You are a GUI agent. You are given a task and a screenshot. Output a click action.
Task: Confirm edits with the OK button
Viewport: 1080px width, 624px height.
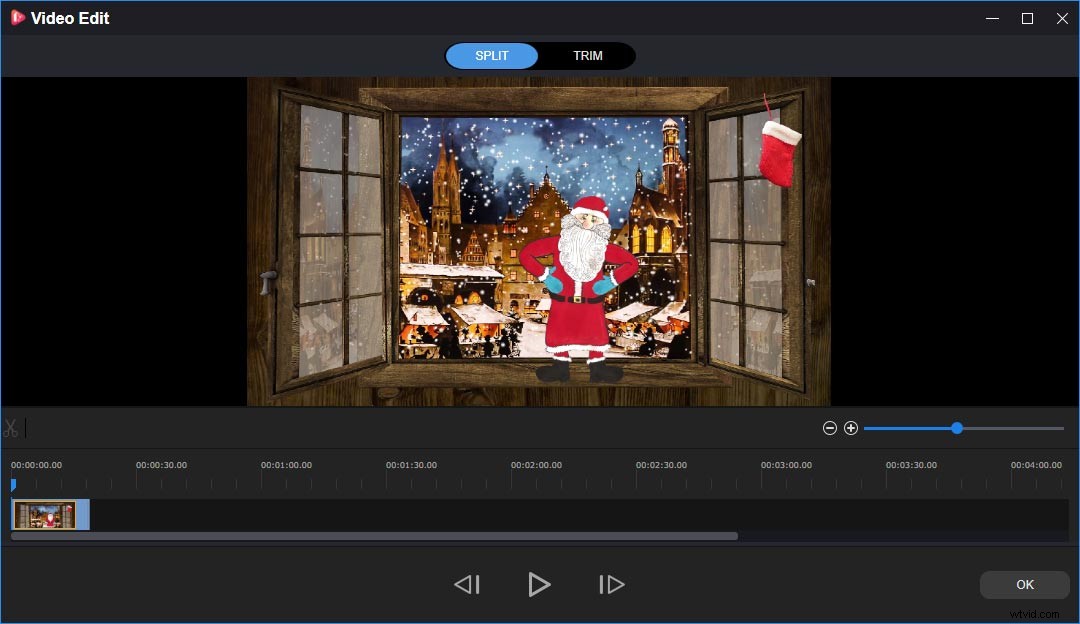click(x=1024, y=584)
